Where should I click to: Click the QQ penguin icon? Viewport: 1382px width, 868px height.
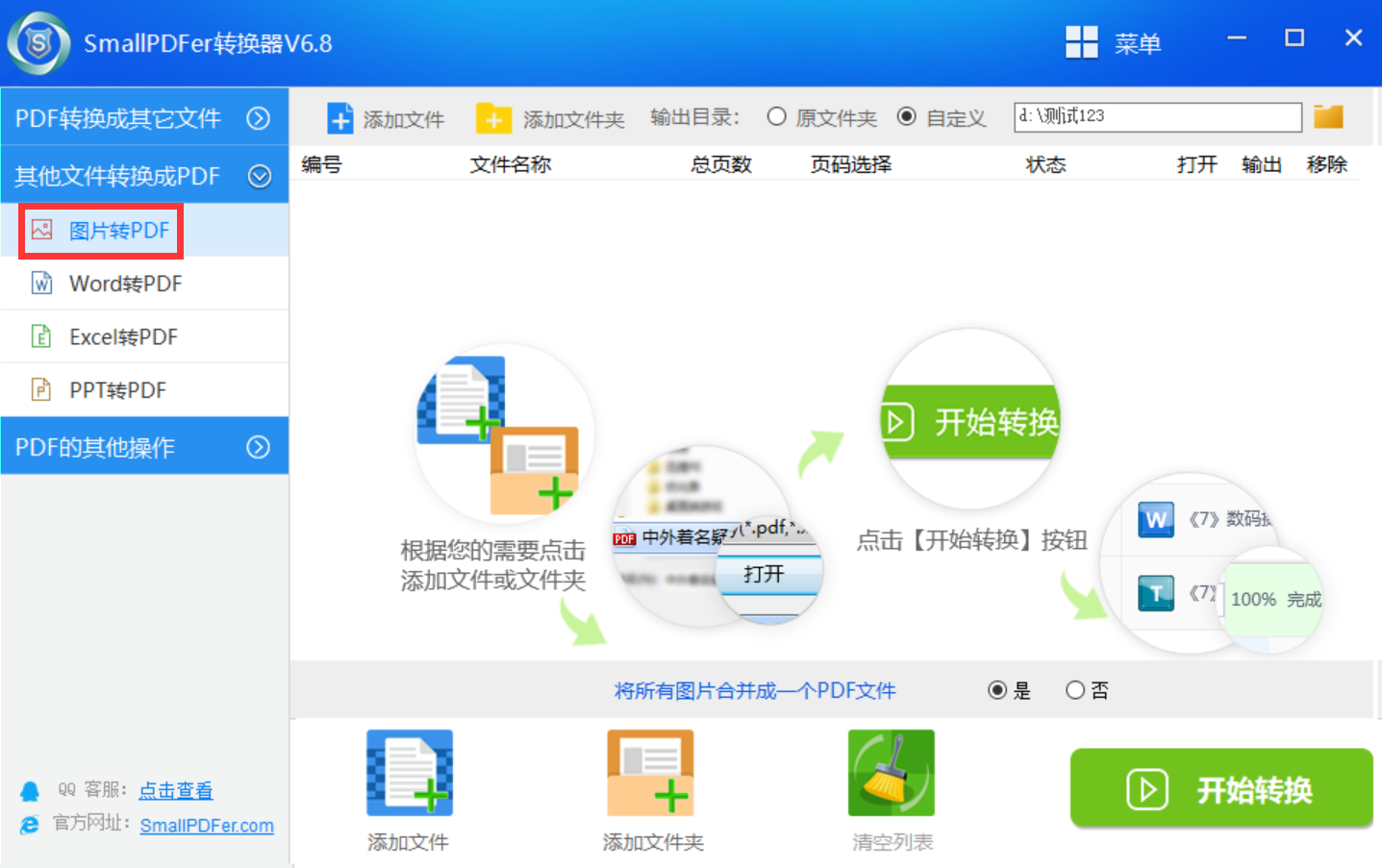click(x=30, y=791)
